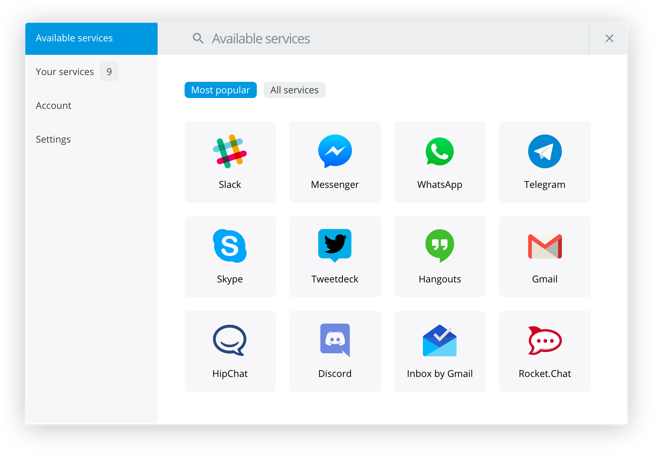Close the services dialog
Image resolution: width=657 pixels, height=452 pixels.
(x=609, y=39)
